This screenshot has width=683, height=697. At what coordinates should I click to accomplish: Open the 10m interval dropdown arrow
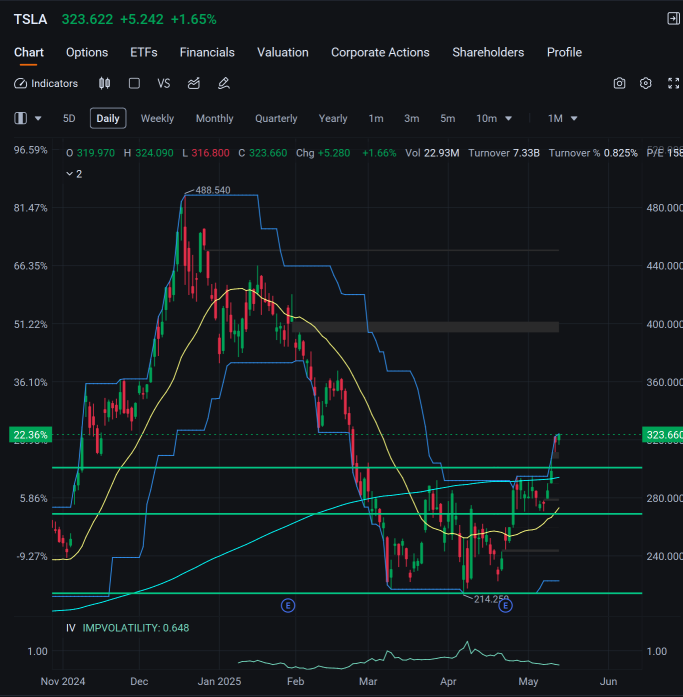click(x=509, y=119)
